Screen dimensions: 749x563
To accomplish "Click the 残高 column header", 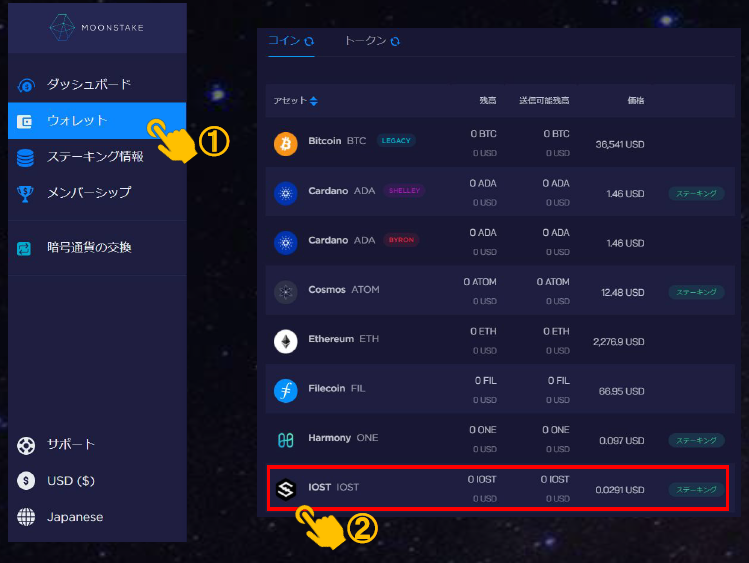I will click(x=488, y=100).
